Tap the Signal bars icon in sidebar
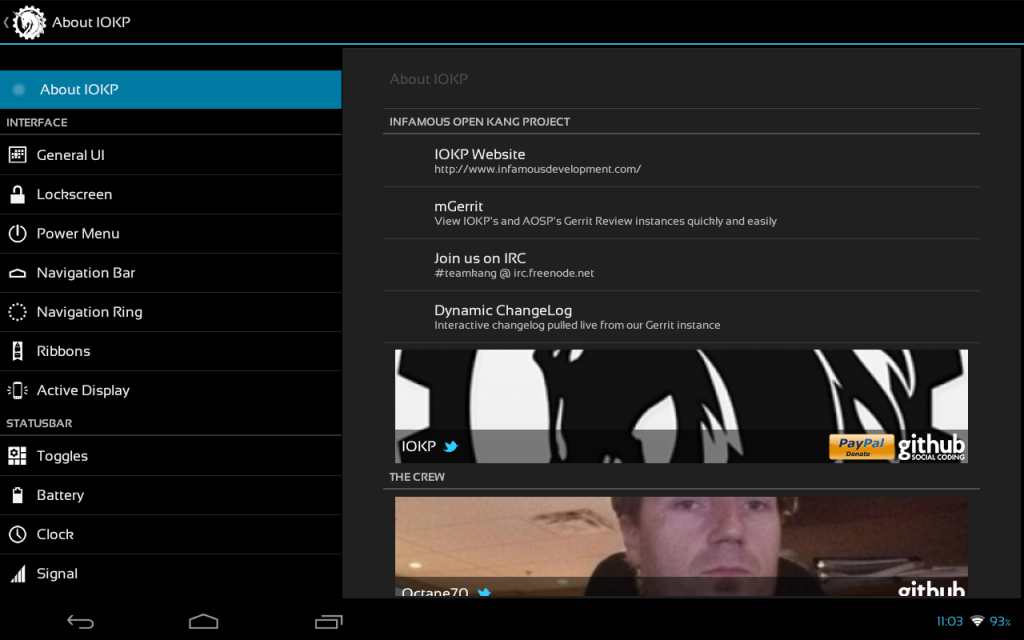Viewport: 1024px width, 640px height. coord(18,573)
